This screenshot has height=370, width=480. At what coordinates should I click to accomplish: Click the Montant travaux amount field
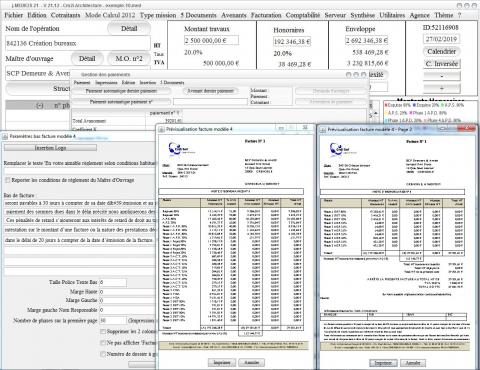tap(211, 40)
